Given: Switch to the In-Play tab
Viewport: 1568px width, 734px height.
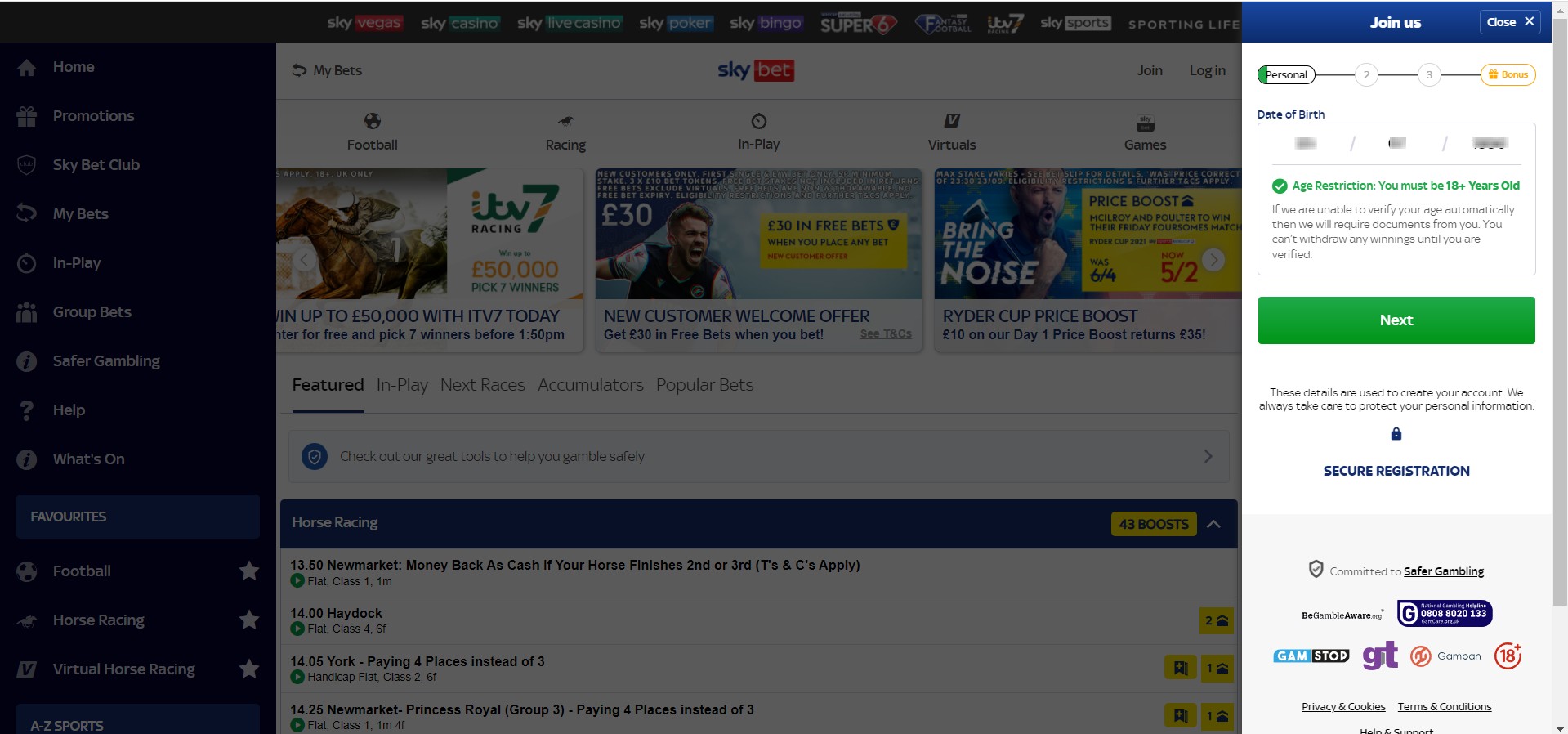Looking at the screenshot, I should click(402, 385).
